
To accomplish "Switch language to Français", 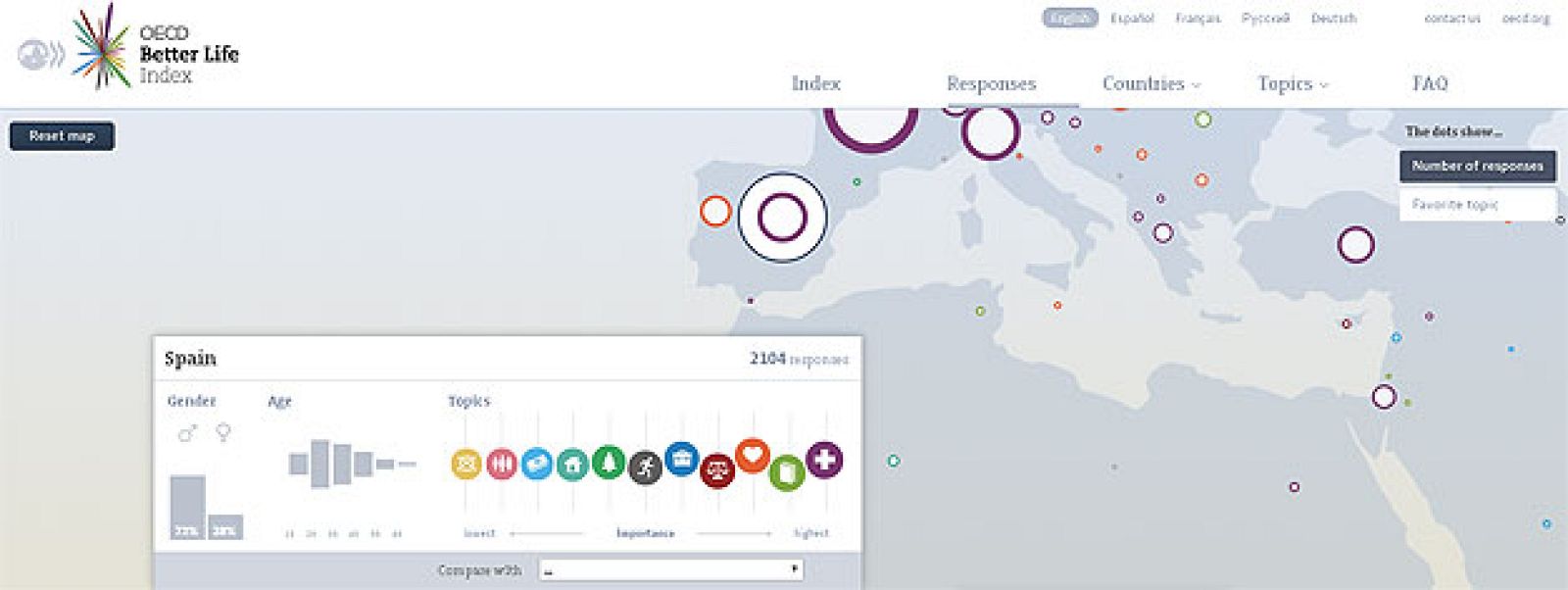I will pos(1198,19).
